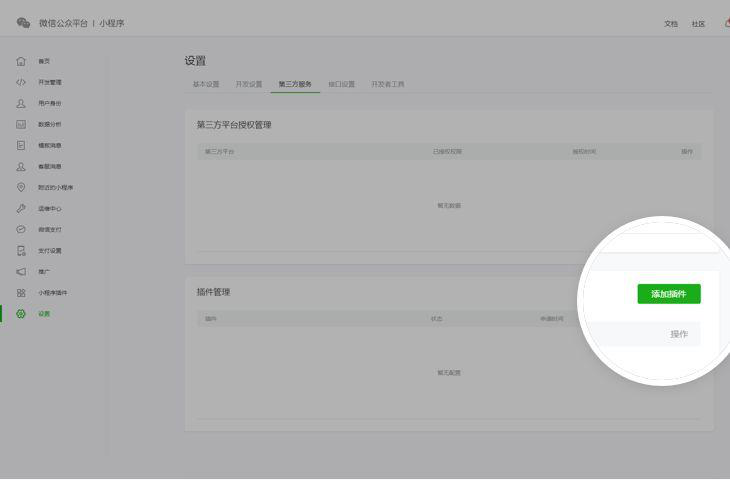This screenshot has height=480, width=730.
Task: Open 数据分析 using the chart icon
Action: (21, 124)
